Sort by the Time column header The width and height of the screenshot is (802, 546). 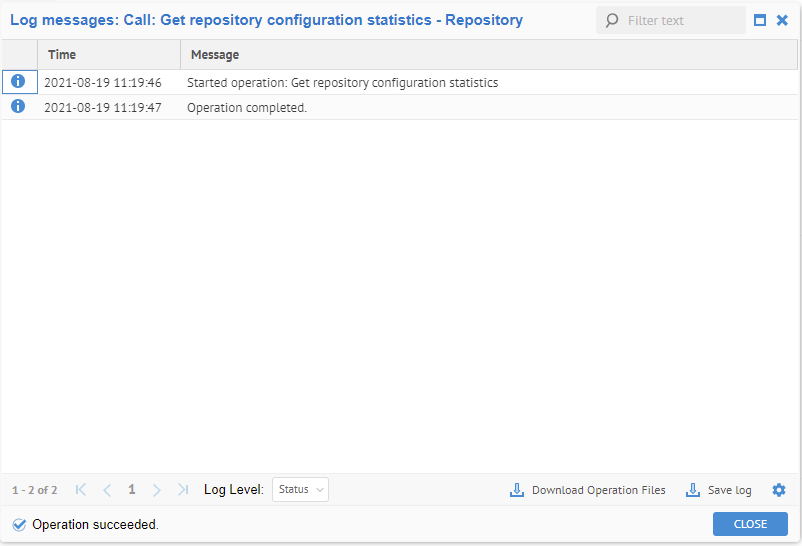[62, 55]
